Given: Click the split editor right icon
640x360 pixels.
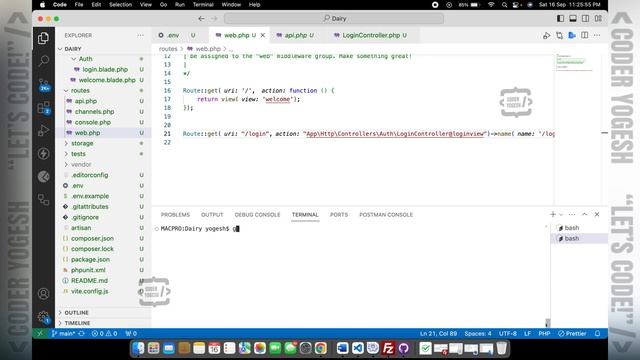Looking at the screenshot, I should pyautogui.click(x=584, y=36).
